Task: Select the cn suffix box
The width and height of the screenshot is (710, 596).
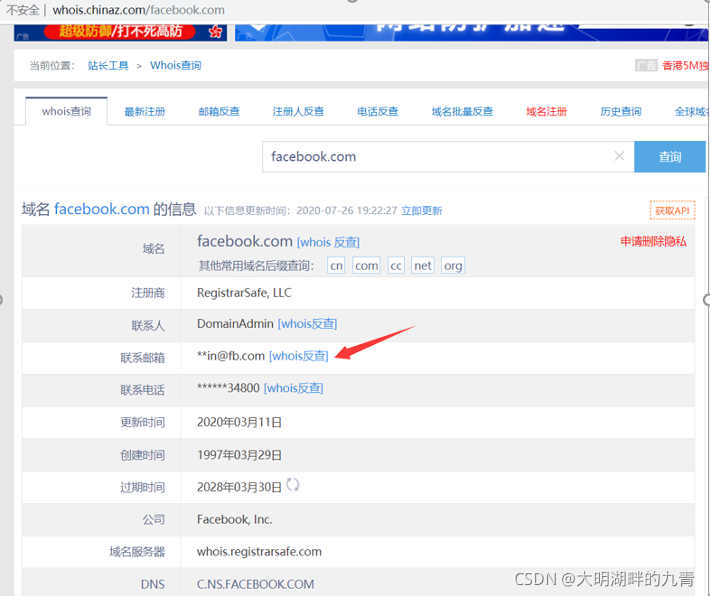Action: (336, 265)
